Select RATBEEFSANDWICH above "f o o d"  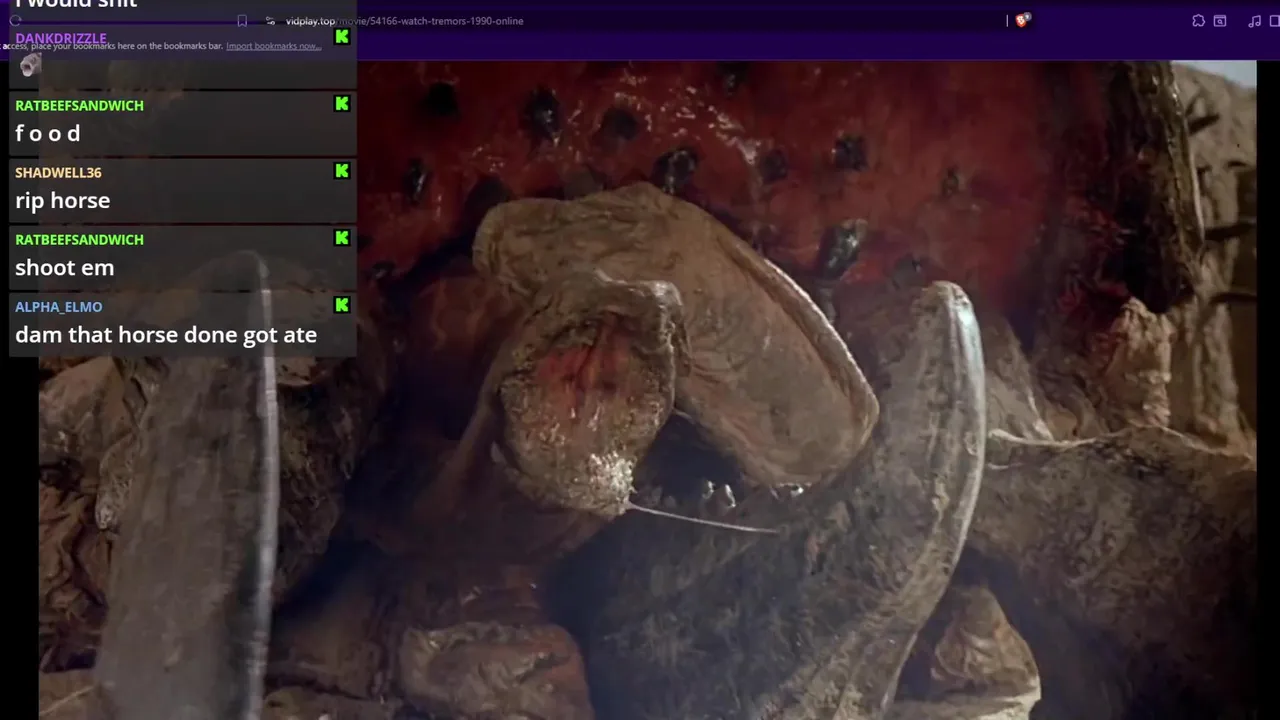(x=79, y=105)
